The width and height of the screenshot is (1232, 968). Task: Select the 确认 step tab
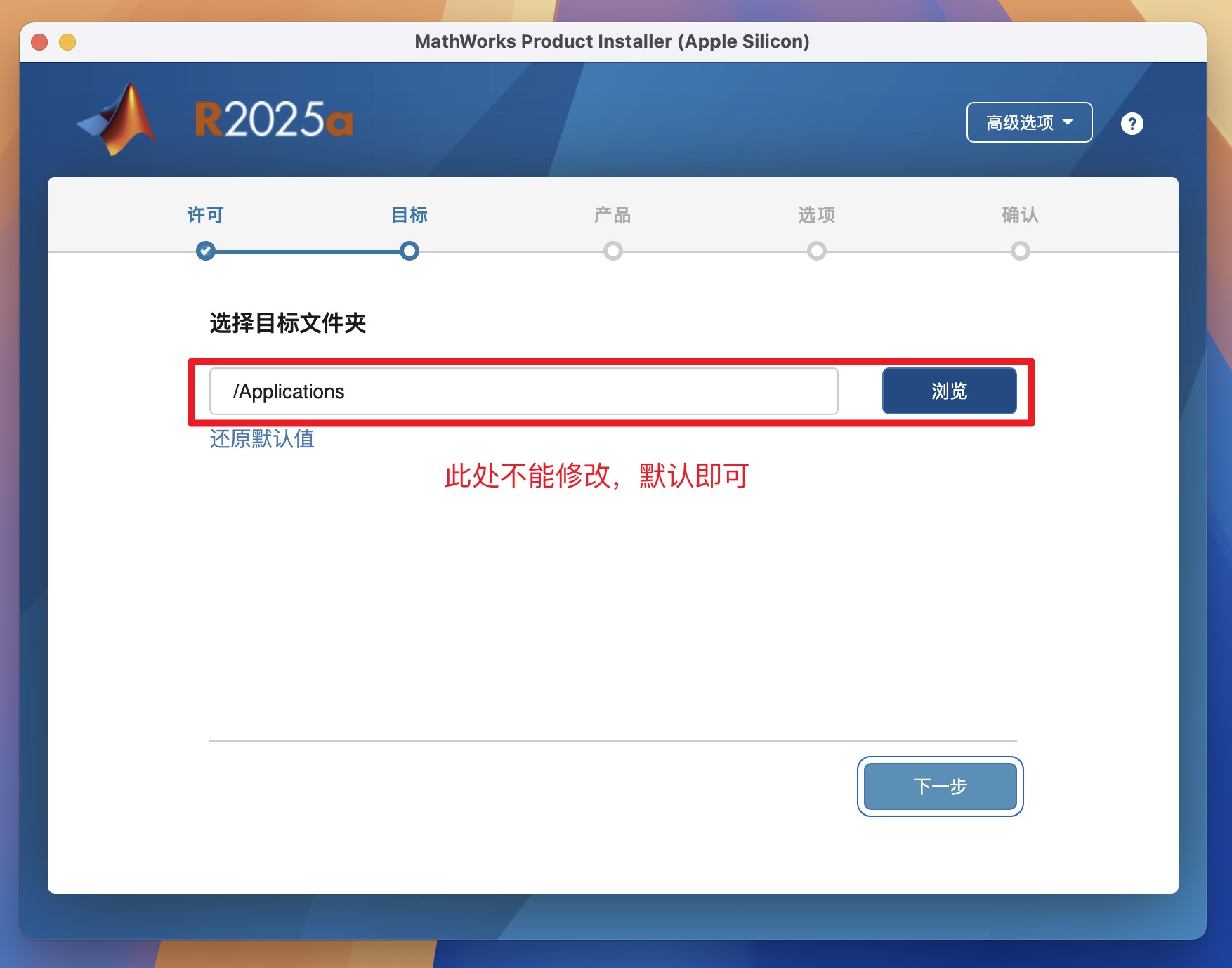click(1020, 215)
